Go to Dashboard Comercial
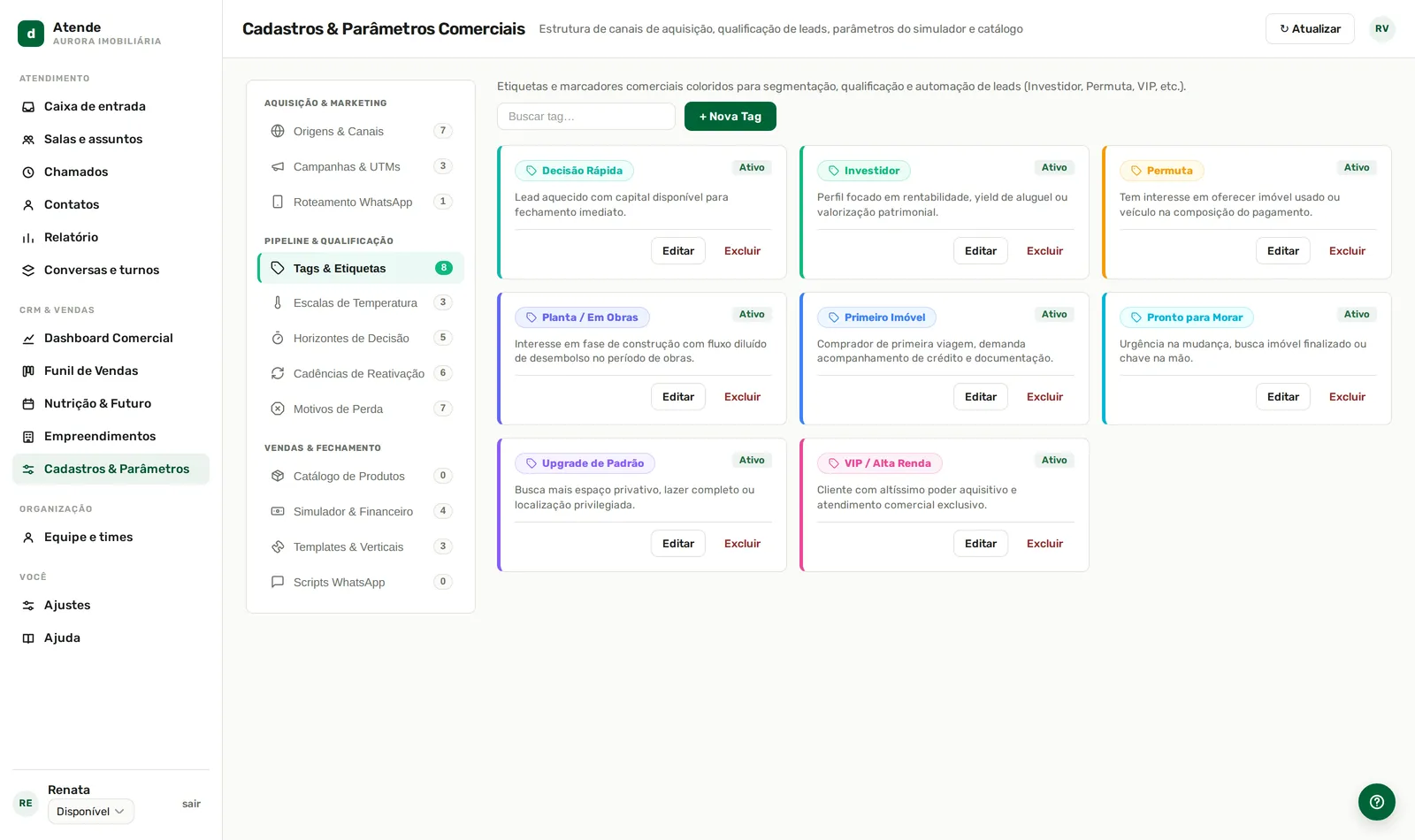Screen dimensions: 1415x840 click(111, 338)
